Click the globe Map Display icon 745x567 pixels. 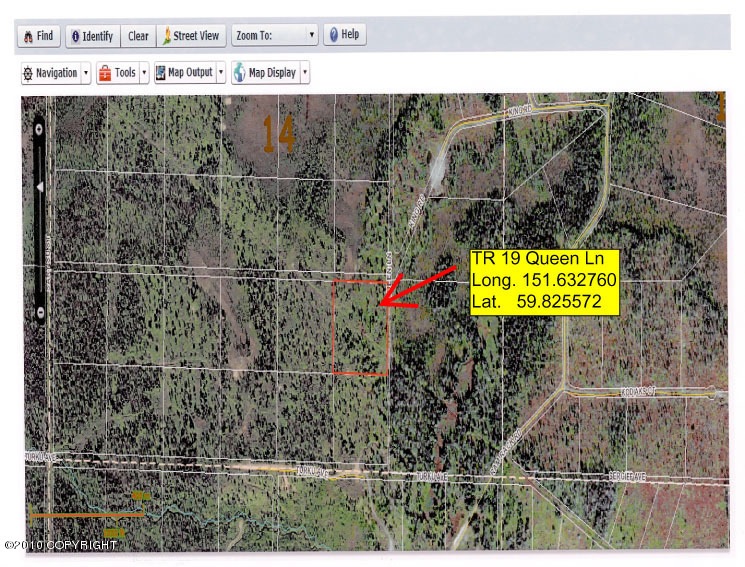click(240, 72)
